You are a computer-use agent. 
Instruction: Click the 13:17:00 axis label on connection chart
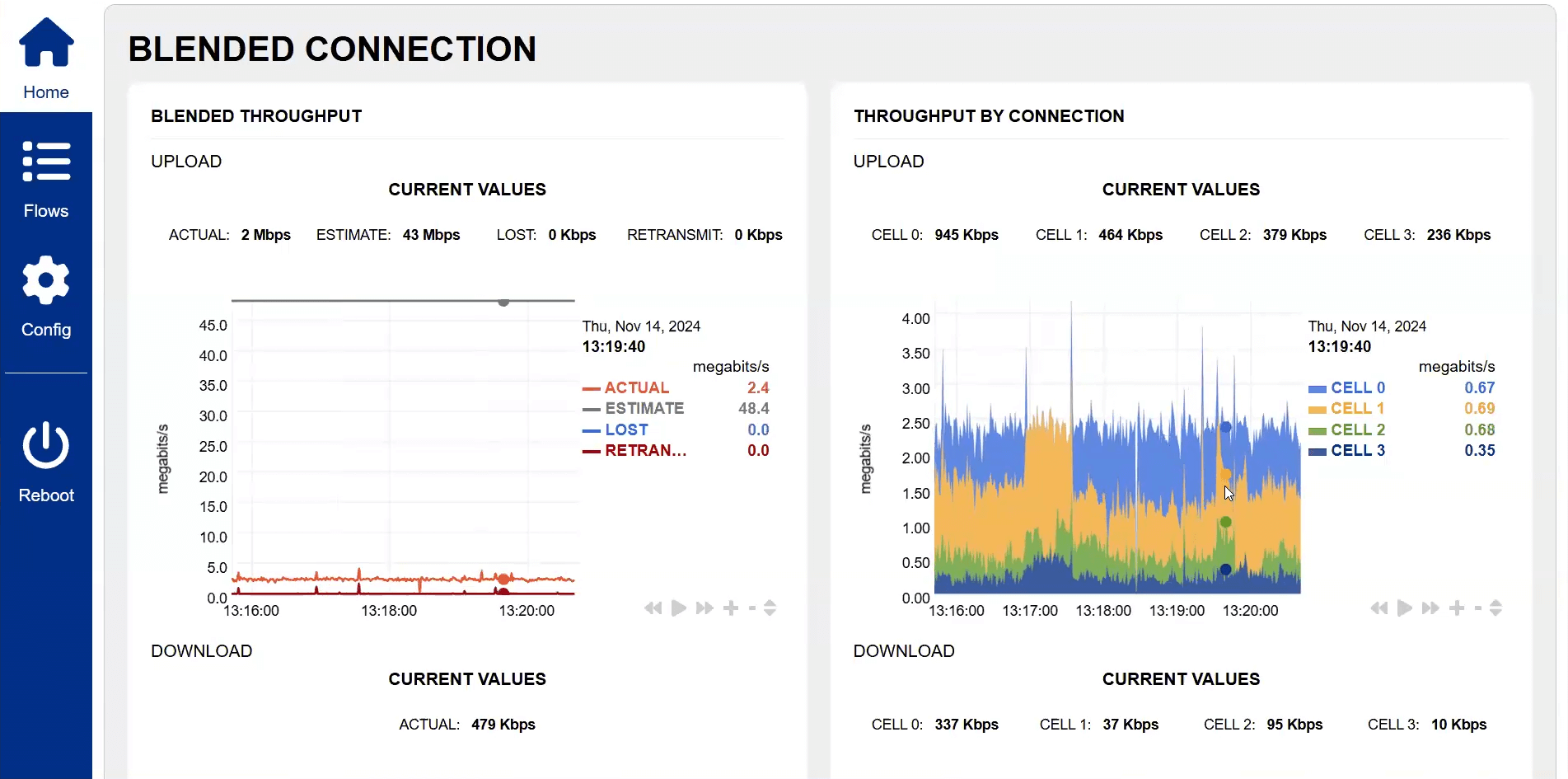(x=1030, y=611)
